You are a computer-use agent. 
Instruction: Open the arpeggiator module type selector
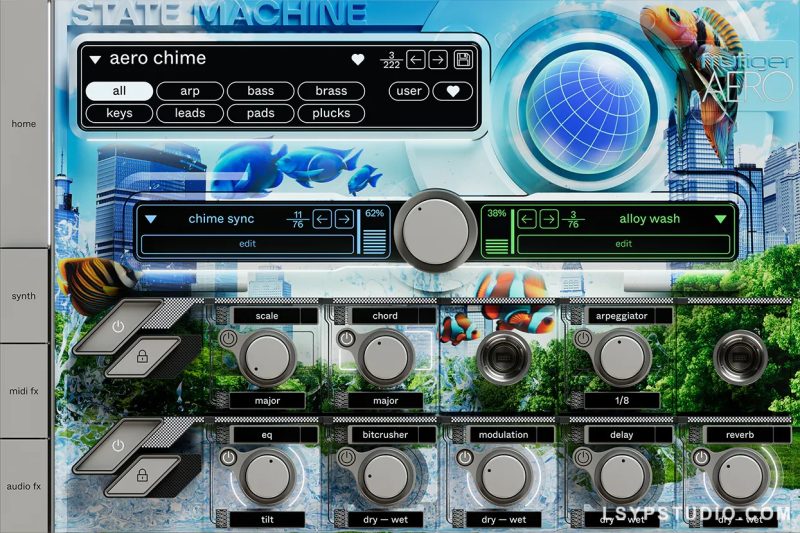click(630, 316)
